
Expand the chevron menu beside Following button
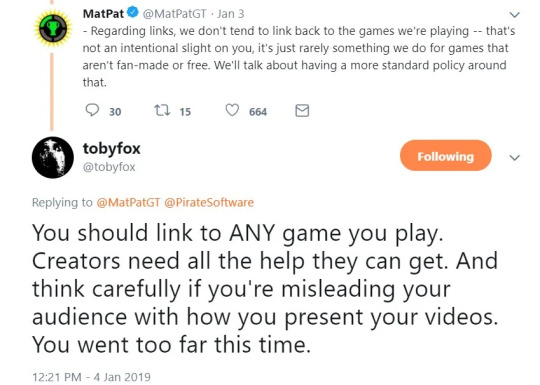click(515, 157)
